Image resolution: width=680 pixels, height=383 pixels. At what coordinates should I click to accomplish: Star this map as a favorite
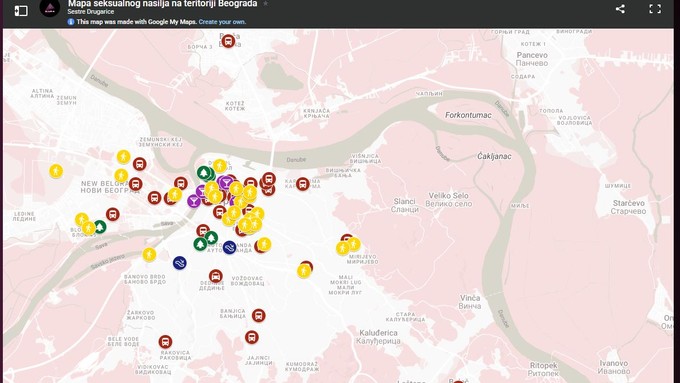(x=265, y=3)
